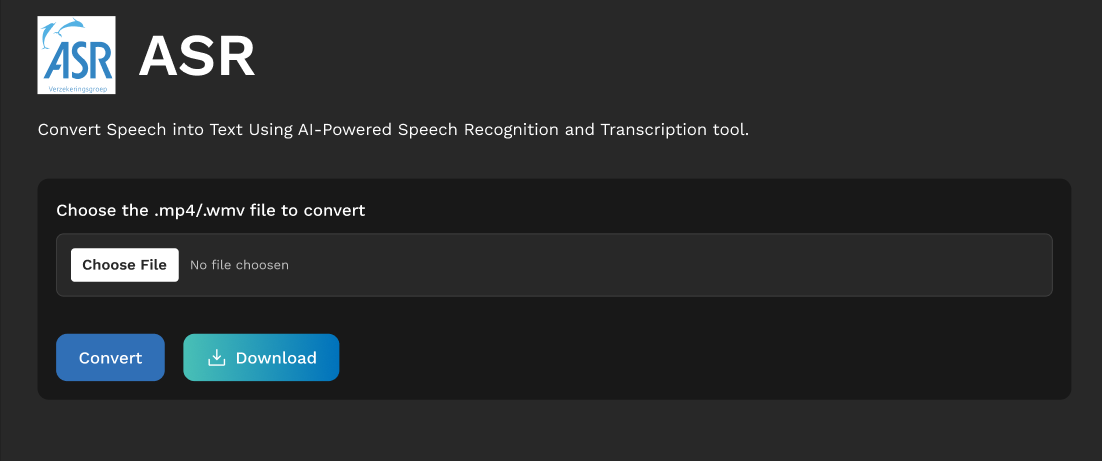Click the word "Convert" in the file label
1102x461 pixels.
tap(336, 210)
